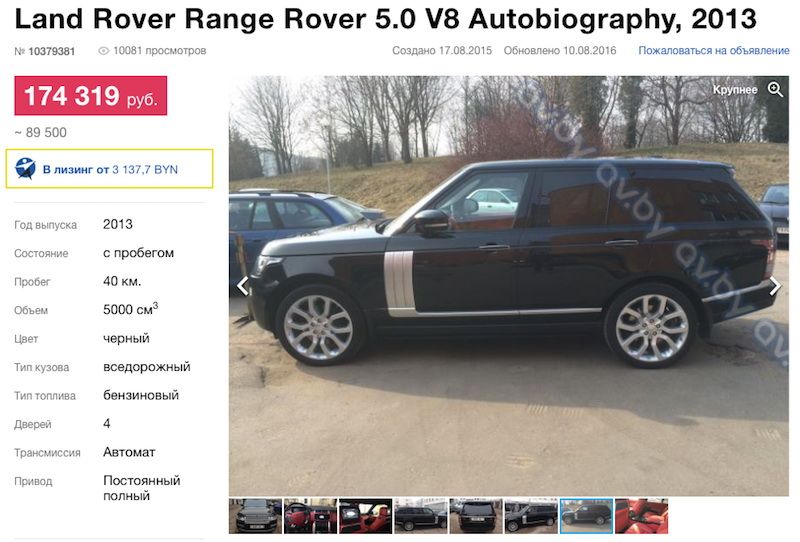Select second thumbnail showing steering wheel interior
The height and width of the screenshot is (542, 800).
coord(310,516)
